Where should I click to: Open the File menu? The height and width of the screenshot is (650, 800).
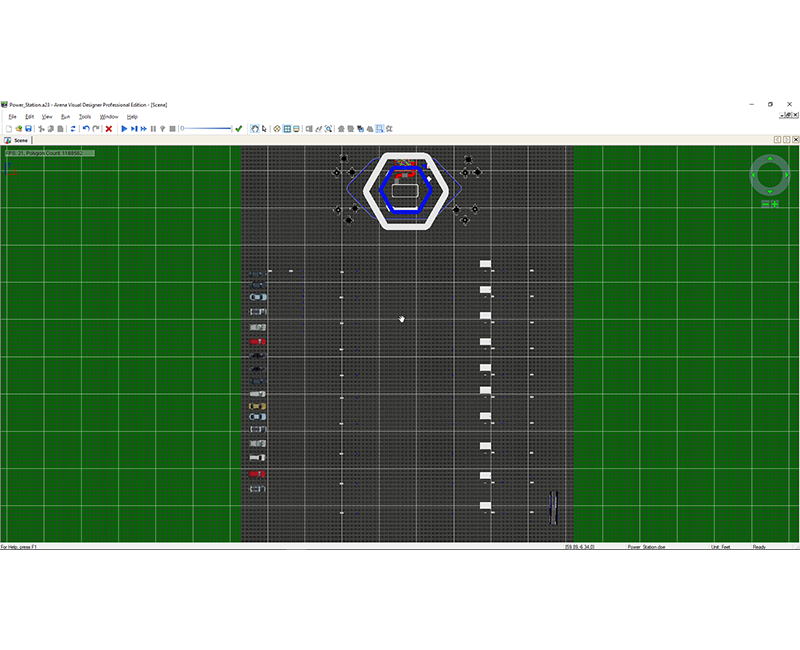click(12, 117)
